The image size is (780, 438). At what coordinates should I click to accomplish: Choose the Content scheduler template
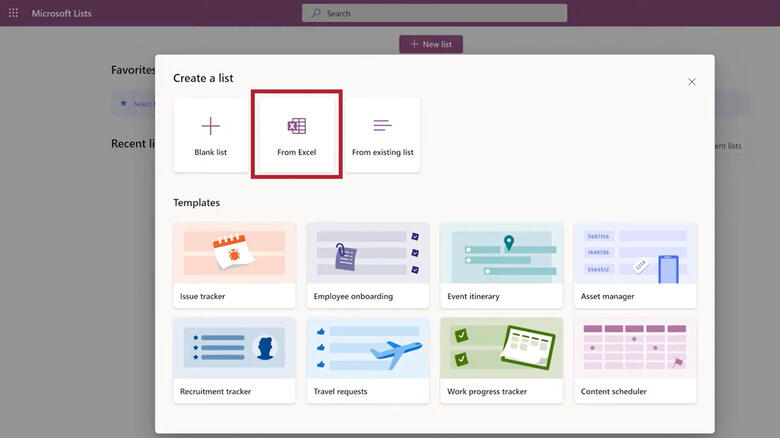pyautogui.click(x=635, y=359)
